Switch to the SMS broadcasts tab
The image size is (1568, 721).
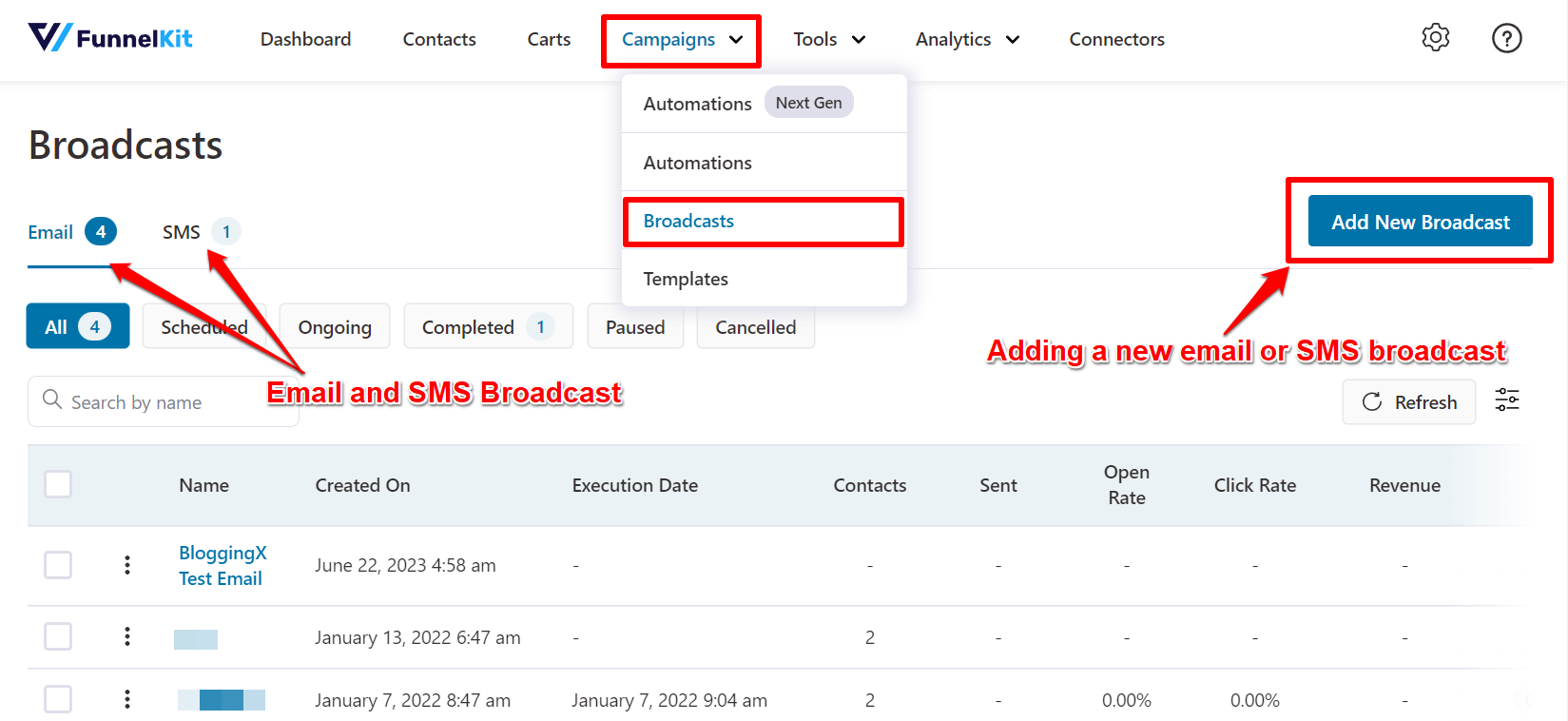[x=201, y=232]
